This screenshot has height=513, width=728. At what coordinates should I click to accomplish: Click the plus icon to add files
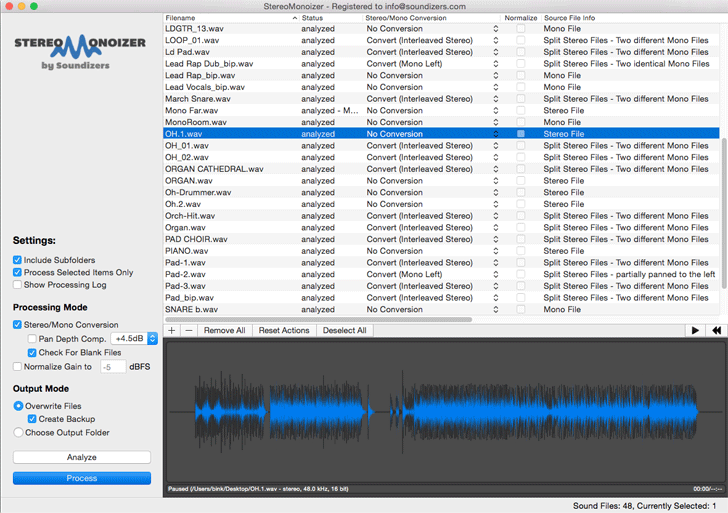pyautogui.click(x=172, y=331)
